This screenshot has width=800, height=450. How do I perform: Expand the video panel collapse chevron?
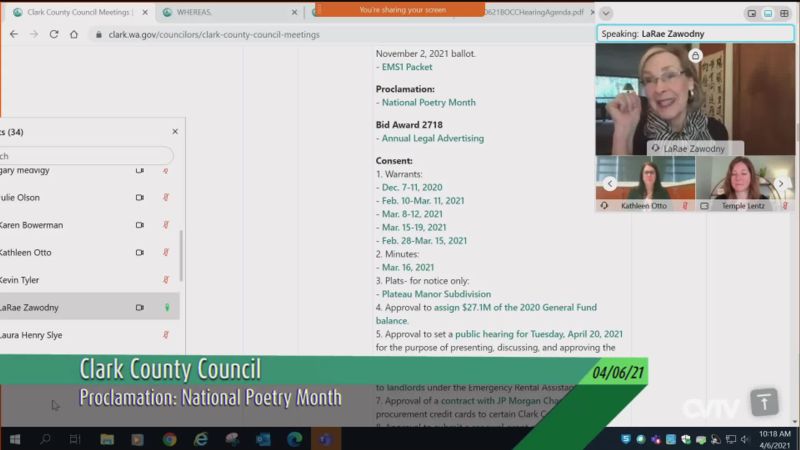coord(606,13)
